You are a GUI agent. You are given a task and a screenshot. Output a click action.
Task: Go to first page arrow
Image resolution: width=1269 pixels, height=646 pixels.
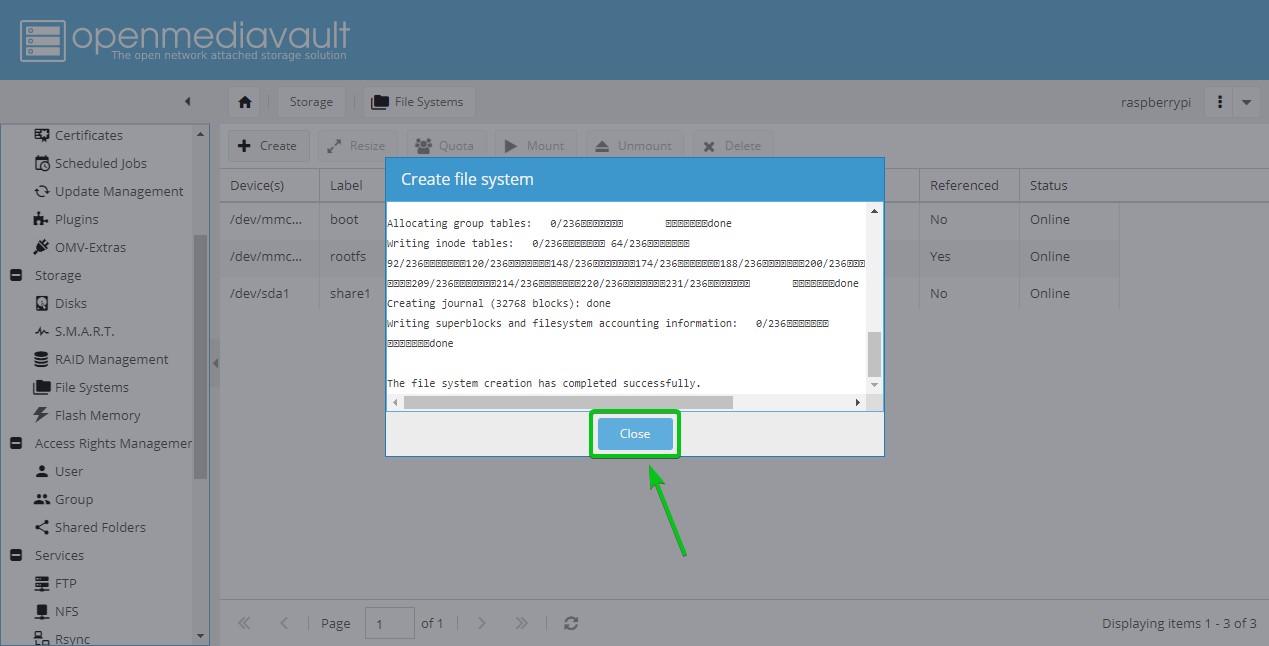[244, 623]
